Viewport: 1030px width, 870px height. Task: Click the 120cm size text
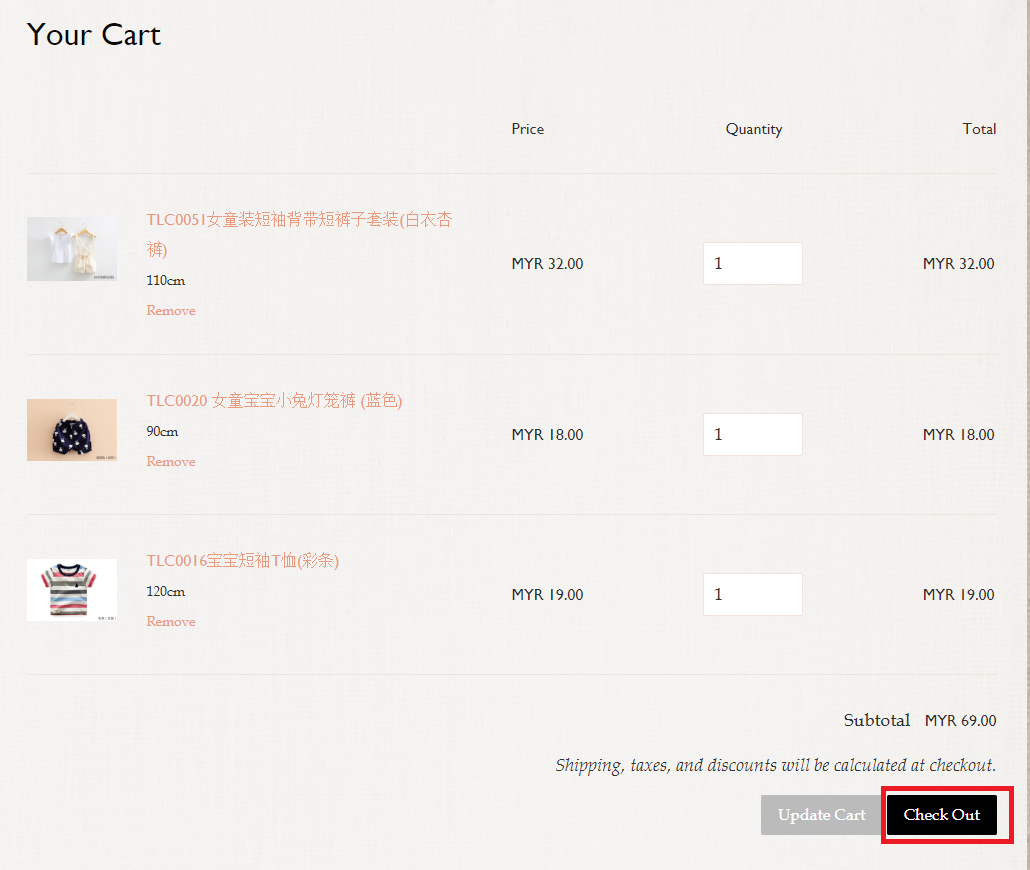tap(166, 591)
